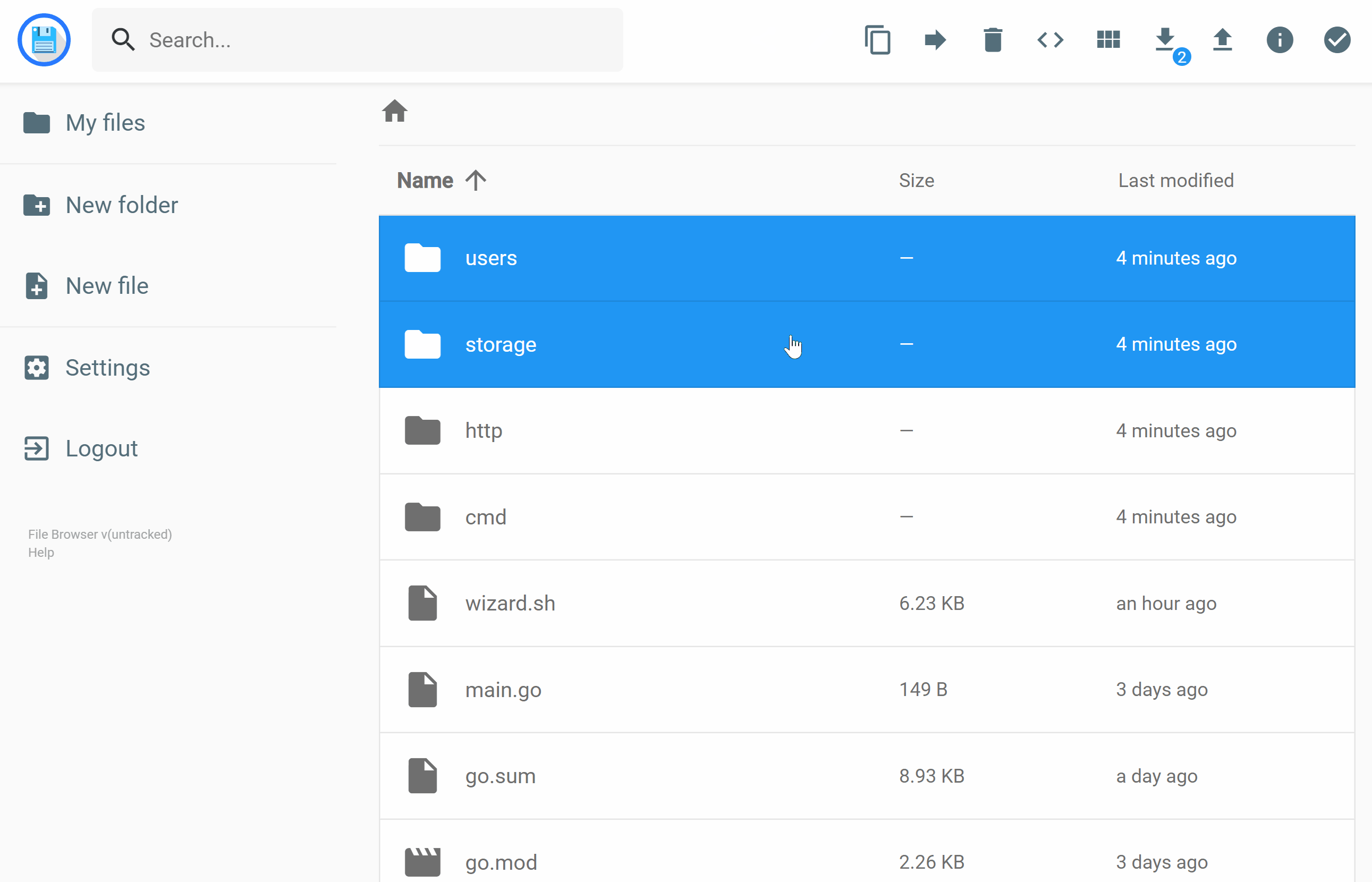
Task: Open the upload files icon
Action: pos(1223,39)
